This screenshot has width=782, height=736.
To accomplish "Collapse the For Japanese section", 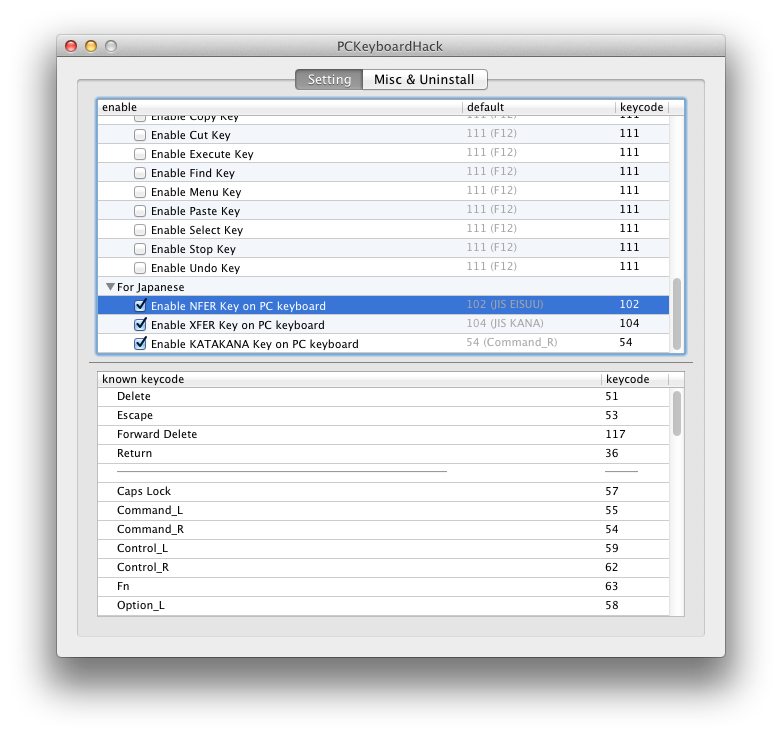I will coord(110,287).
